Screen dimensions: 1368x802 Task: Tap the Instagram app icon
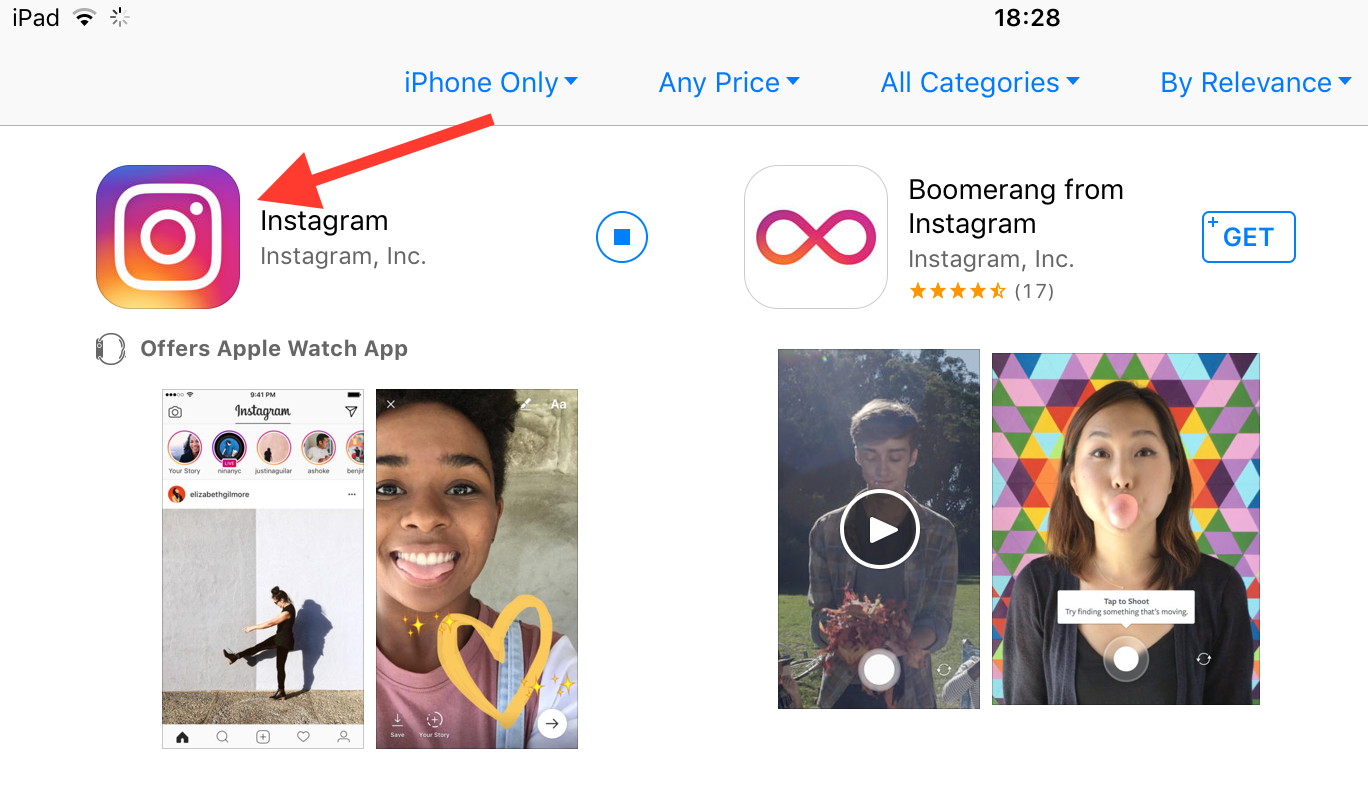pos(168,237)
